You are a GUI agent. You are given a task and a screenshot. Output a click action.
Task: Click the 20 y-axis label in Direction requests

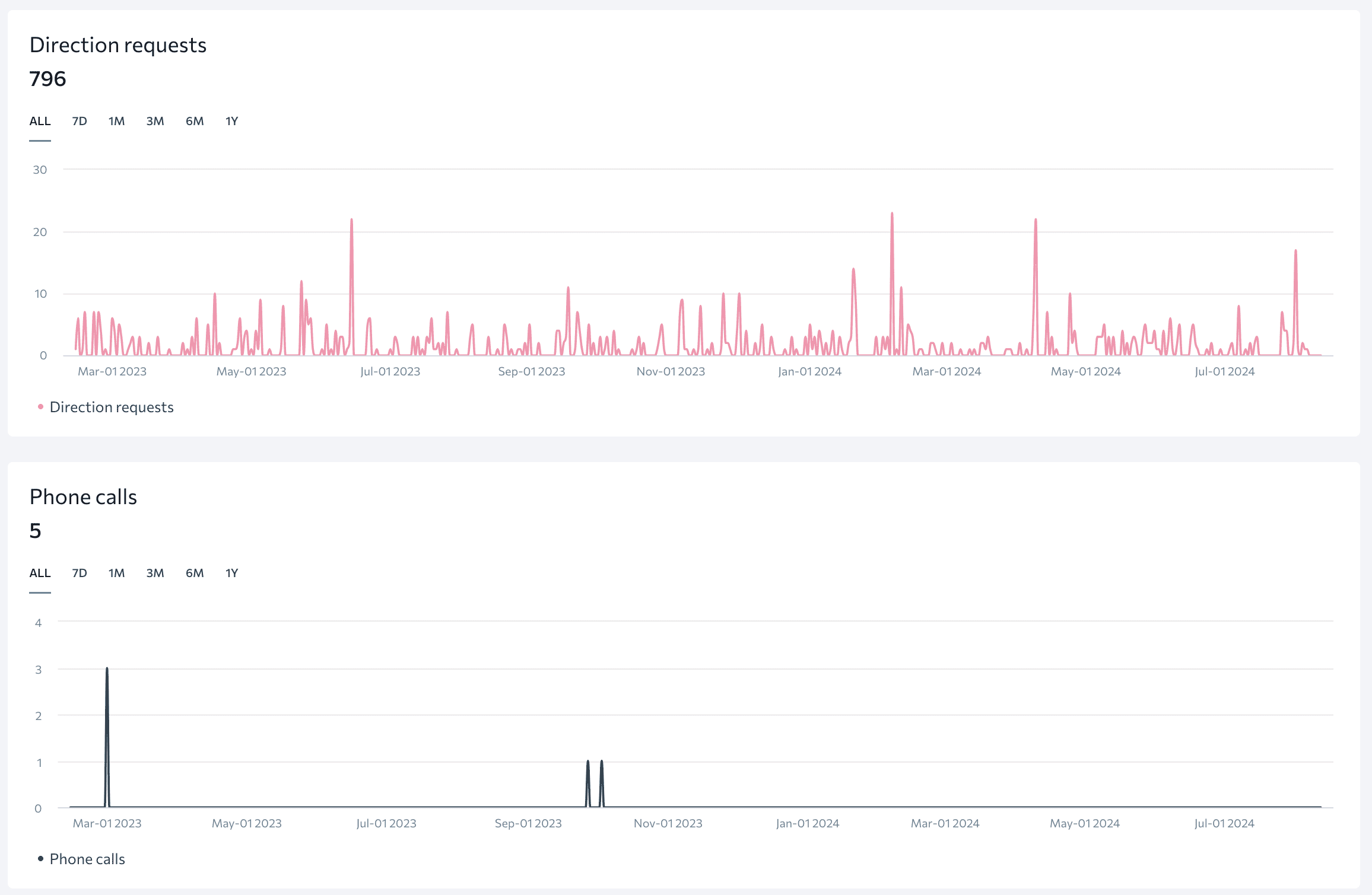(40, 232)
